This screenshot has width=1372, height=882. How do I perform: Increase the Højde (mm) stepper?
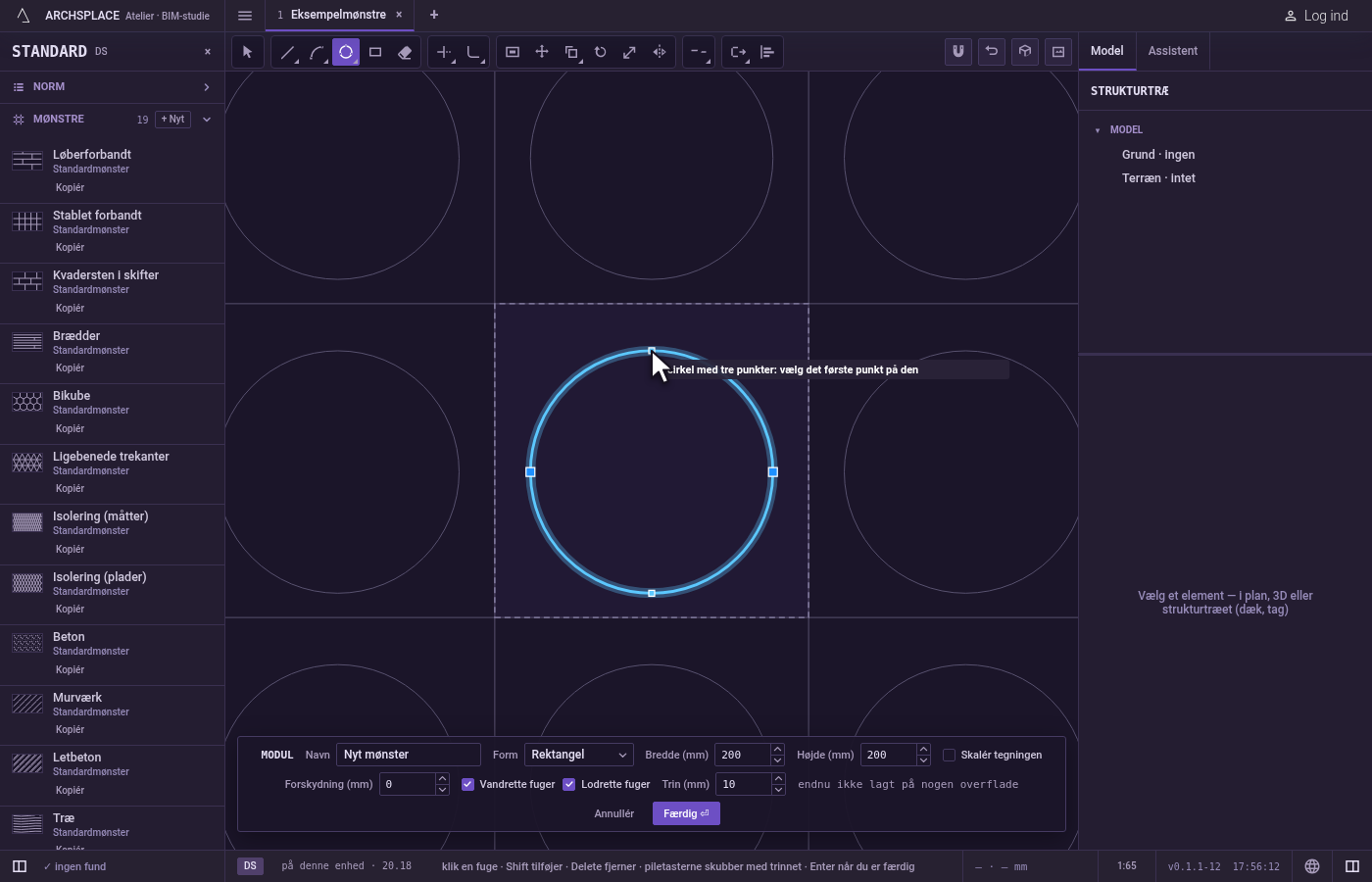click(x=923, y=750)
